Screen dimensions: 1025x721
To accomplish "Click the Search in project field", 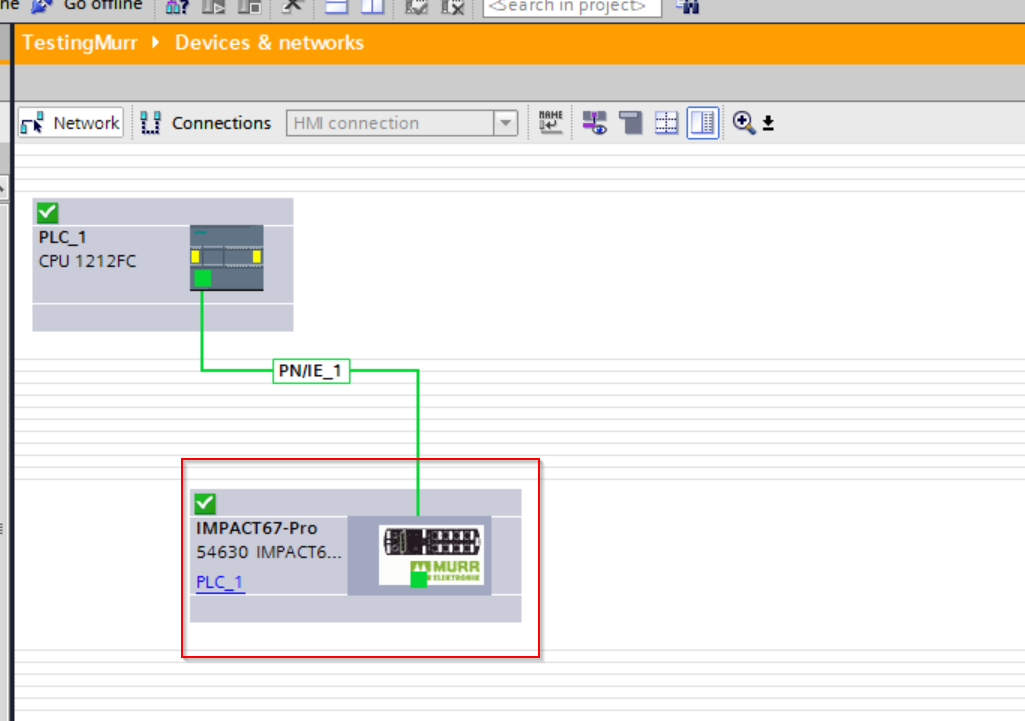I will pyautogui.click(x=572, y=7).
